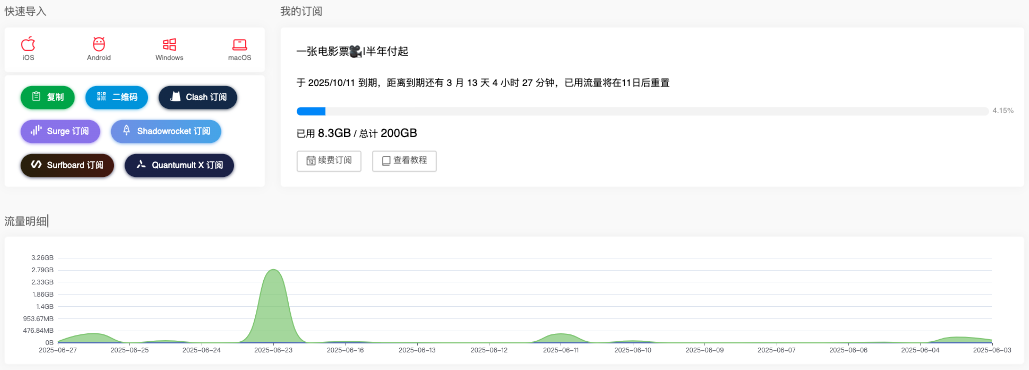This screenshot has height=370, width=1029.
Task: Click the waveform icon in Surge button
Action: [x=36, y=131]
